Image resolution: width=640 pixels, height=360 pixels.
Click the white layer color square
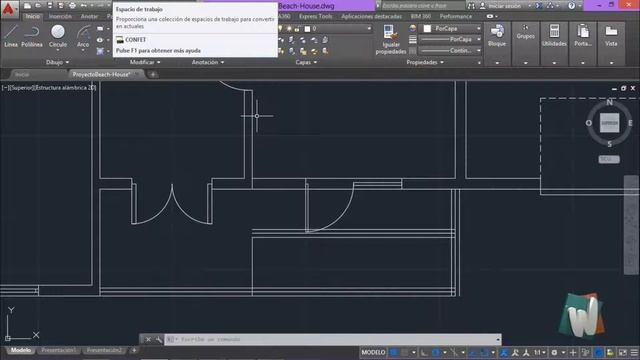307,29
